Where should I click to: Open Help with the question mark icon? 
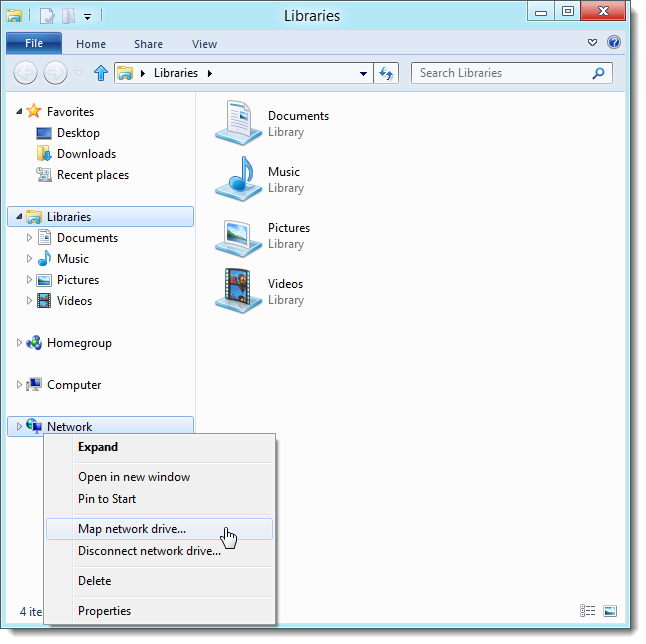pyautogui.click(x=614, y=42)
